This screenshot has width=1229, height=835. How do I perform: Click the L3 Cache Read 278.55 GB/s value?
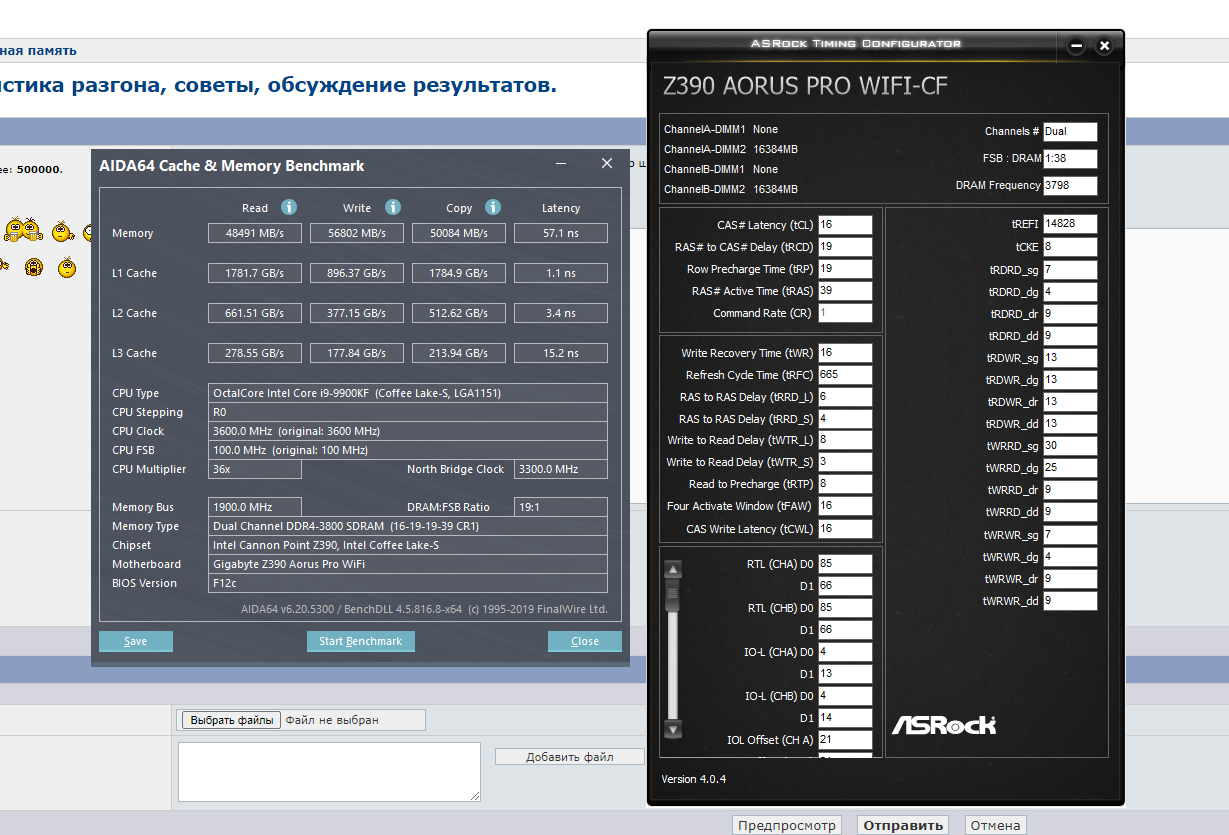pyautogui.click(x=255, y=353)
